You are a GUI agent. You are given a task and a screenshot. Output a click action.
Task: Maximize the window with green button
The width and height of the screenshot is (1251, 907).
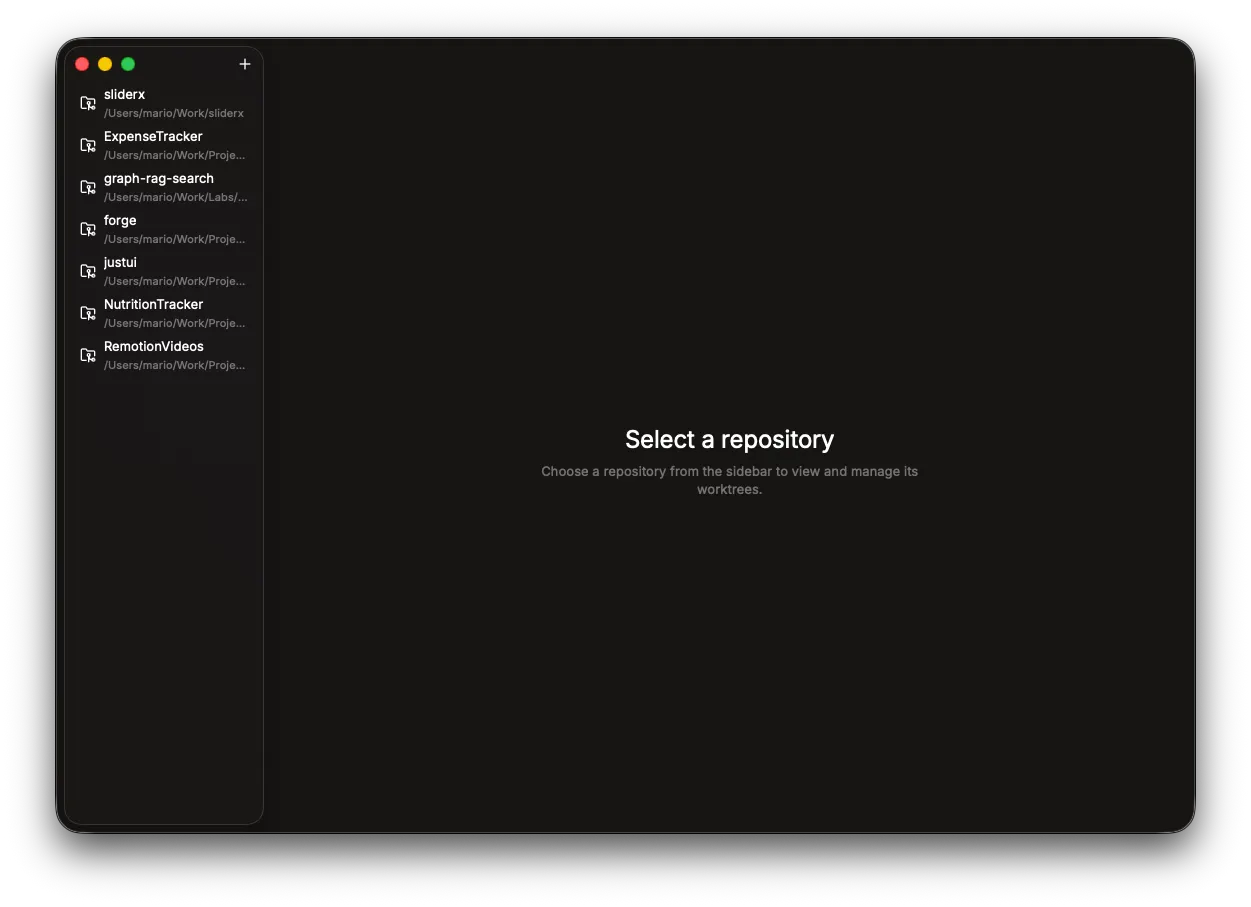click(x=128, y=64)
